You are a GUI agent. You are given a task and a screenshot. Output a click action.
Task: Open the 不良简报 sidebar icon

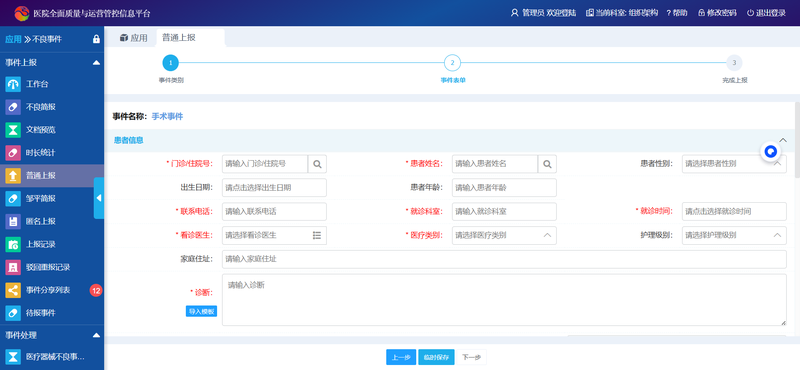pyautogui.click(x=13, y=107)
